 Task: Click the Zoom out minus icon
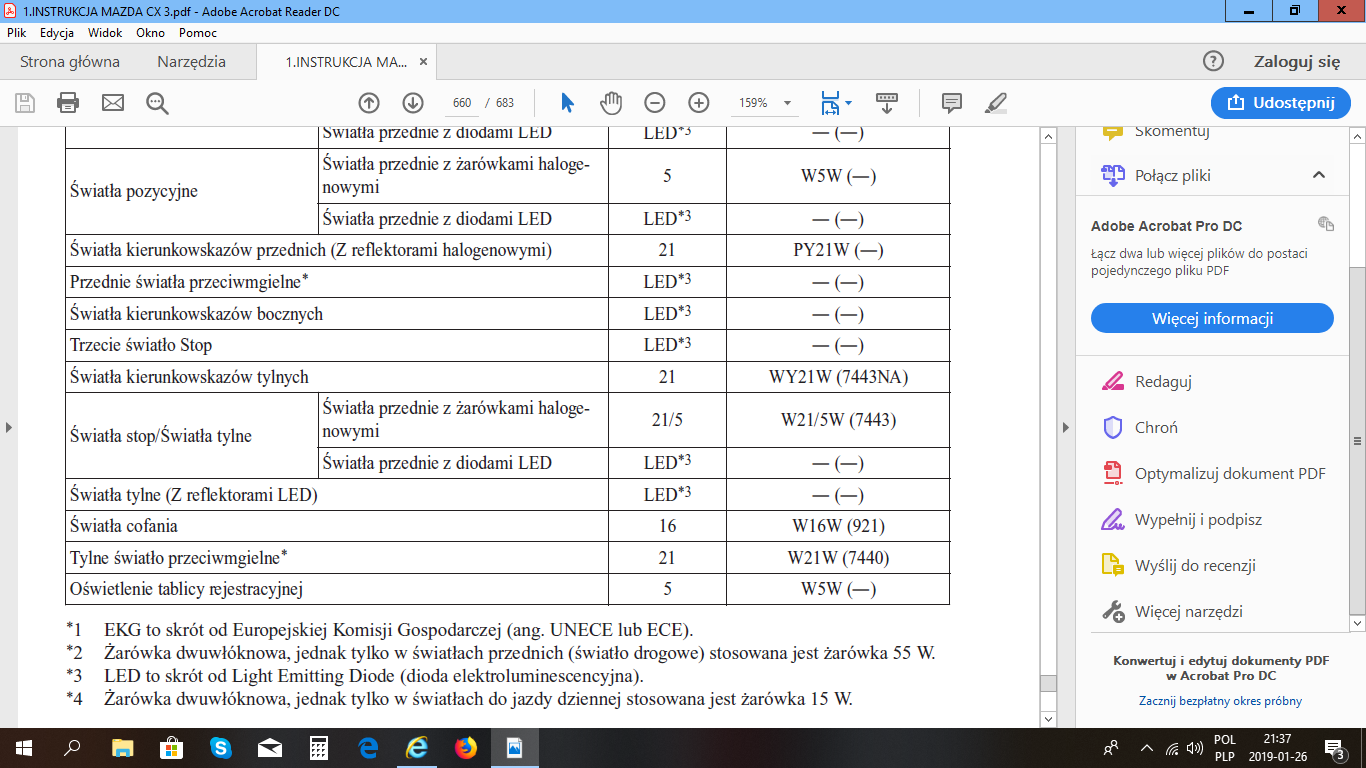(x=654, y=103)
